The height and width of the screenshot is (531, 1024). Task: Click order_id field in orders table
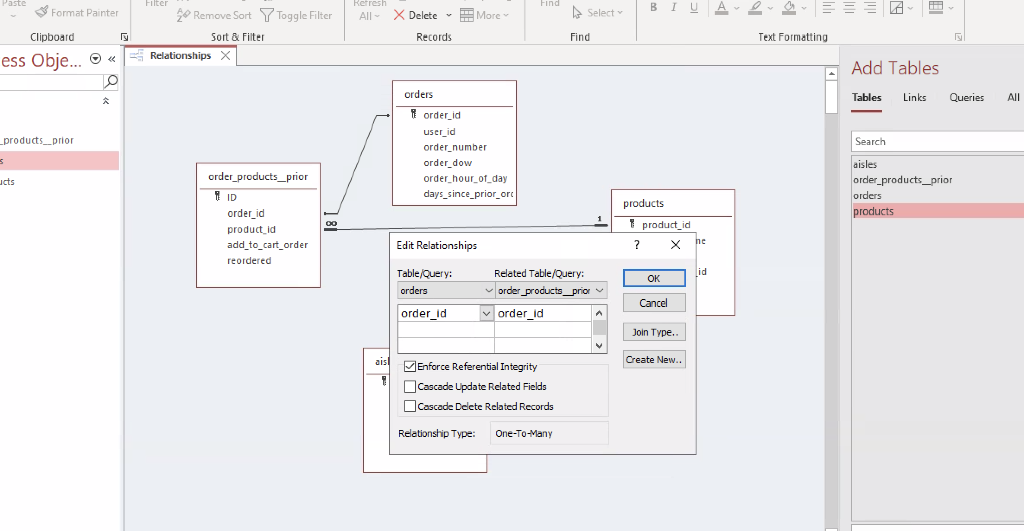tap(441, 115)
